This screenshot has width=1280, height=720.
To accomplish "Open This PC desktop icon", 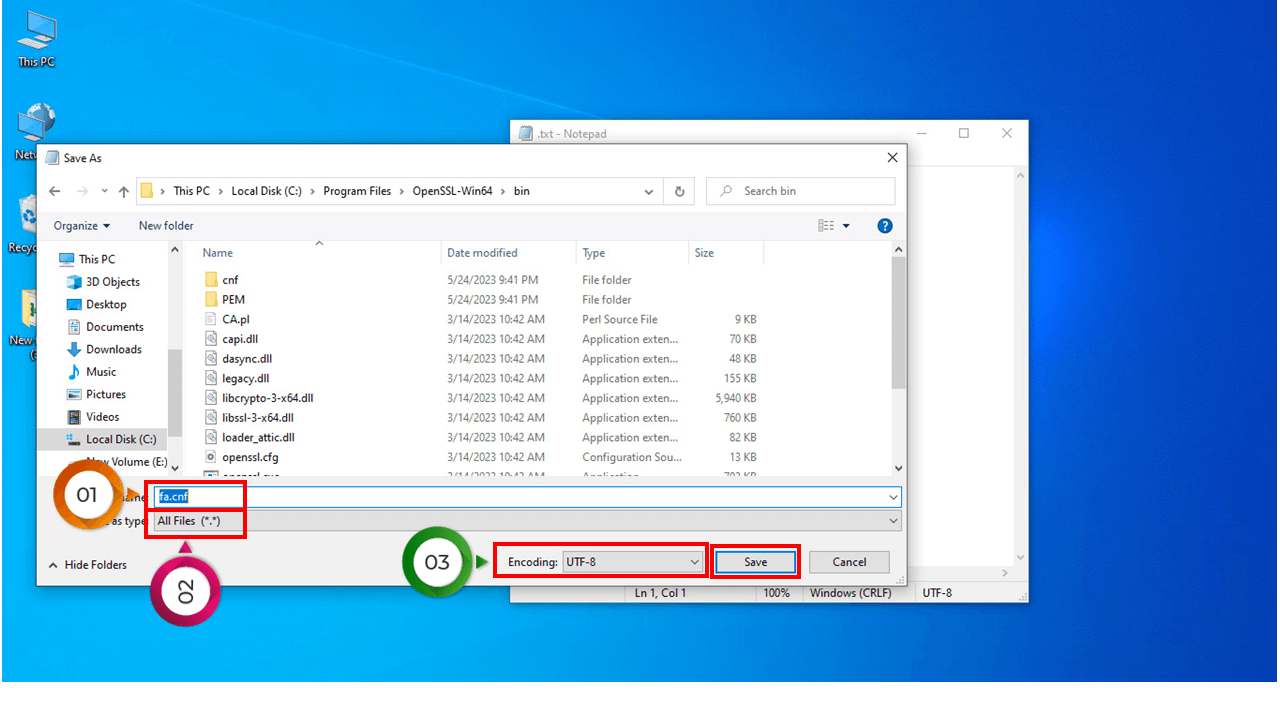I will pos(36,32).
